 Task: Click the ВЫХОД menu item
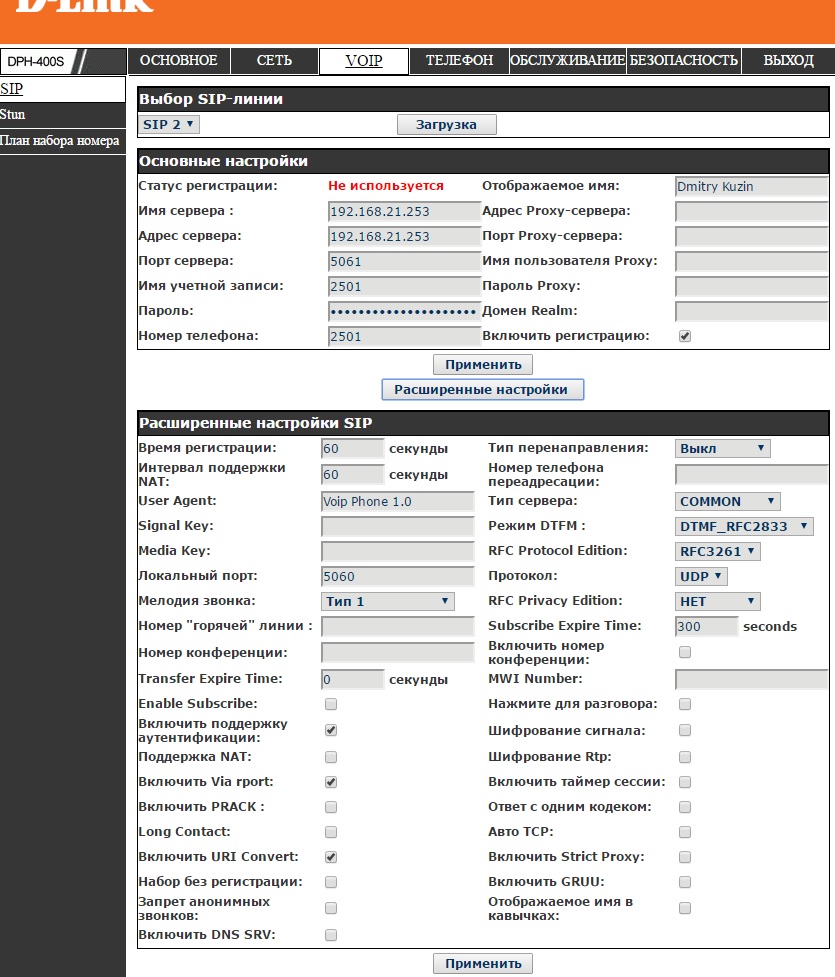[788, 61]
